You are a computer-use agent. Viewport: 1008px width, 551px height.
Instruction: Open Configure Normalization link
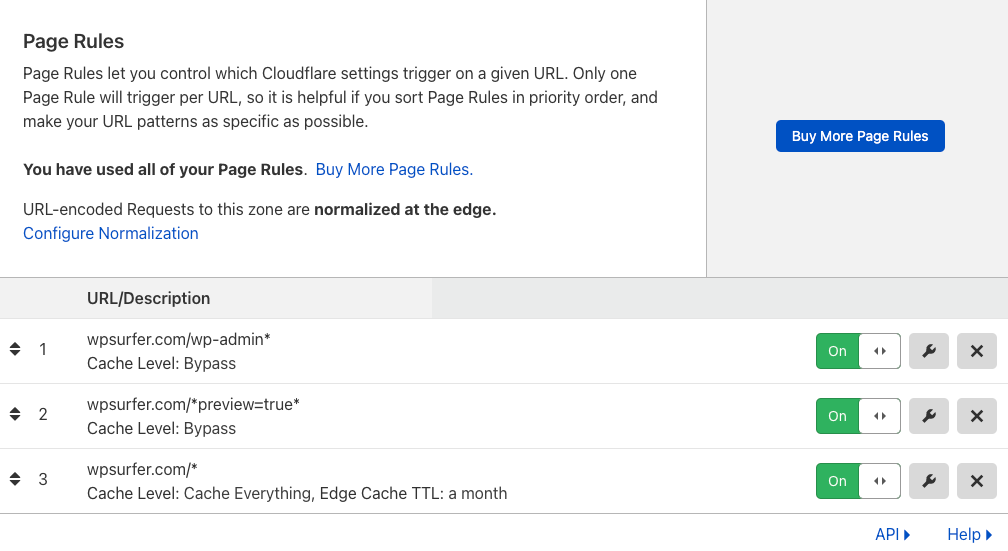tap(111, 233)
